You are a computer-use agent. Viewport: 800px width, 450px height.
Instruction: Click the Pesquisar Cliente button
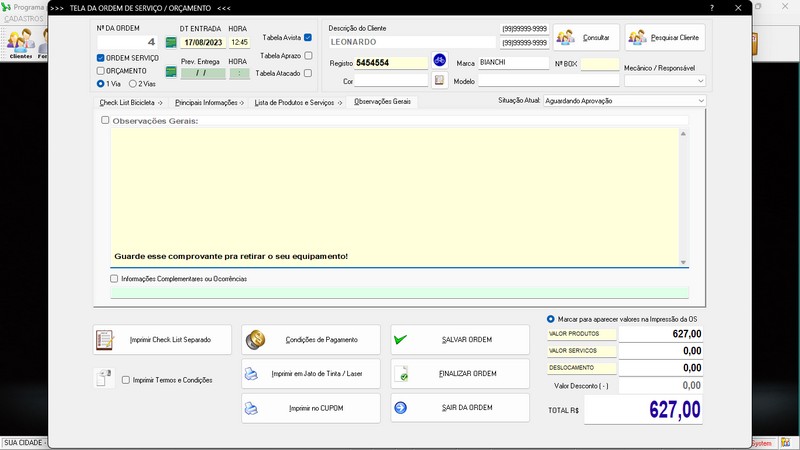(665, 37)
